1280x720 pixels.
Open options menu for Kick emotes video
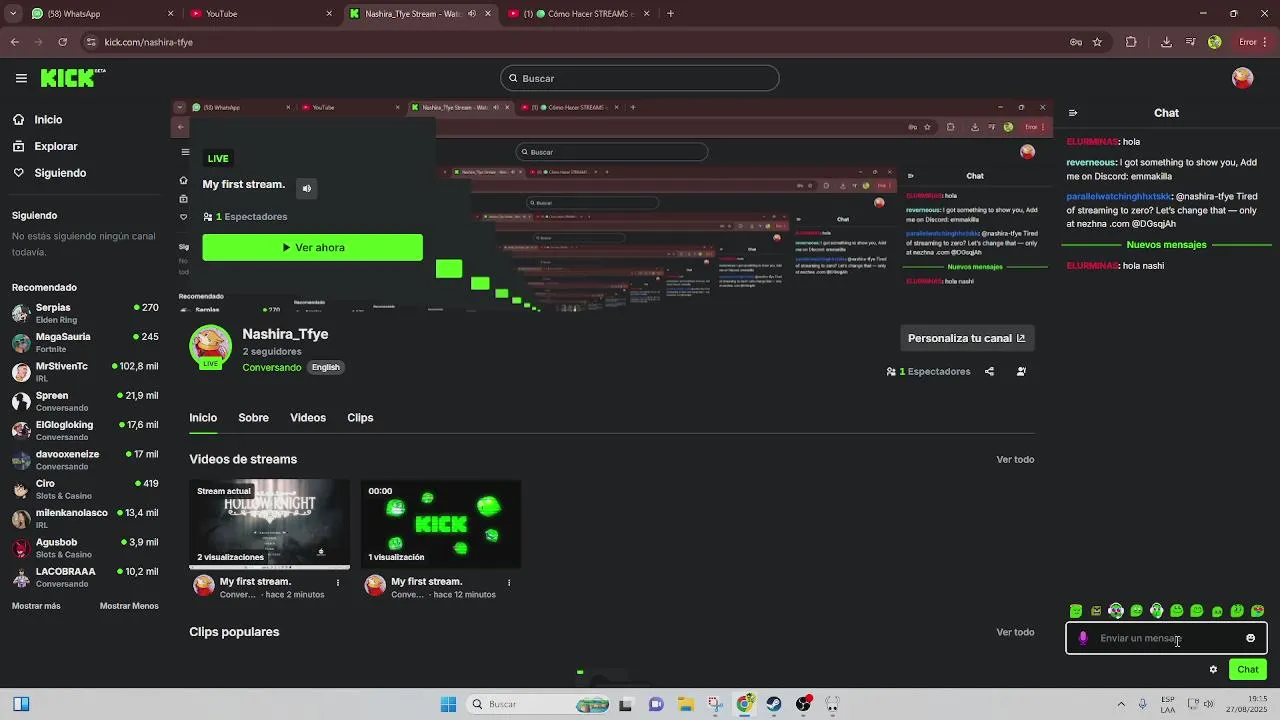click(x=509, y=582)
